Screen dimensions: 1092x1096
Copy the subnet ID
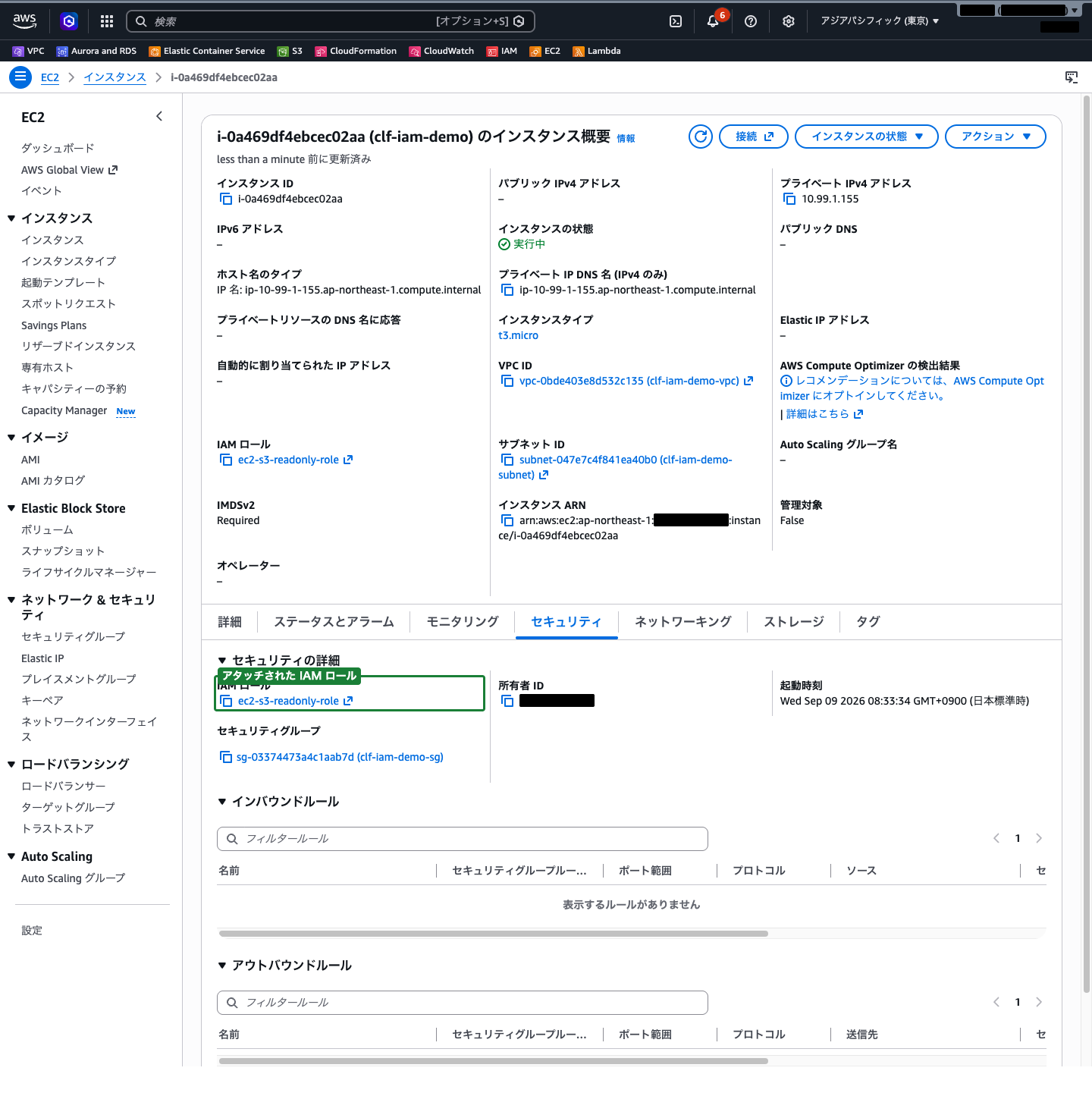click(507, 460)
